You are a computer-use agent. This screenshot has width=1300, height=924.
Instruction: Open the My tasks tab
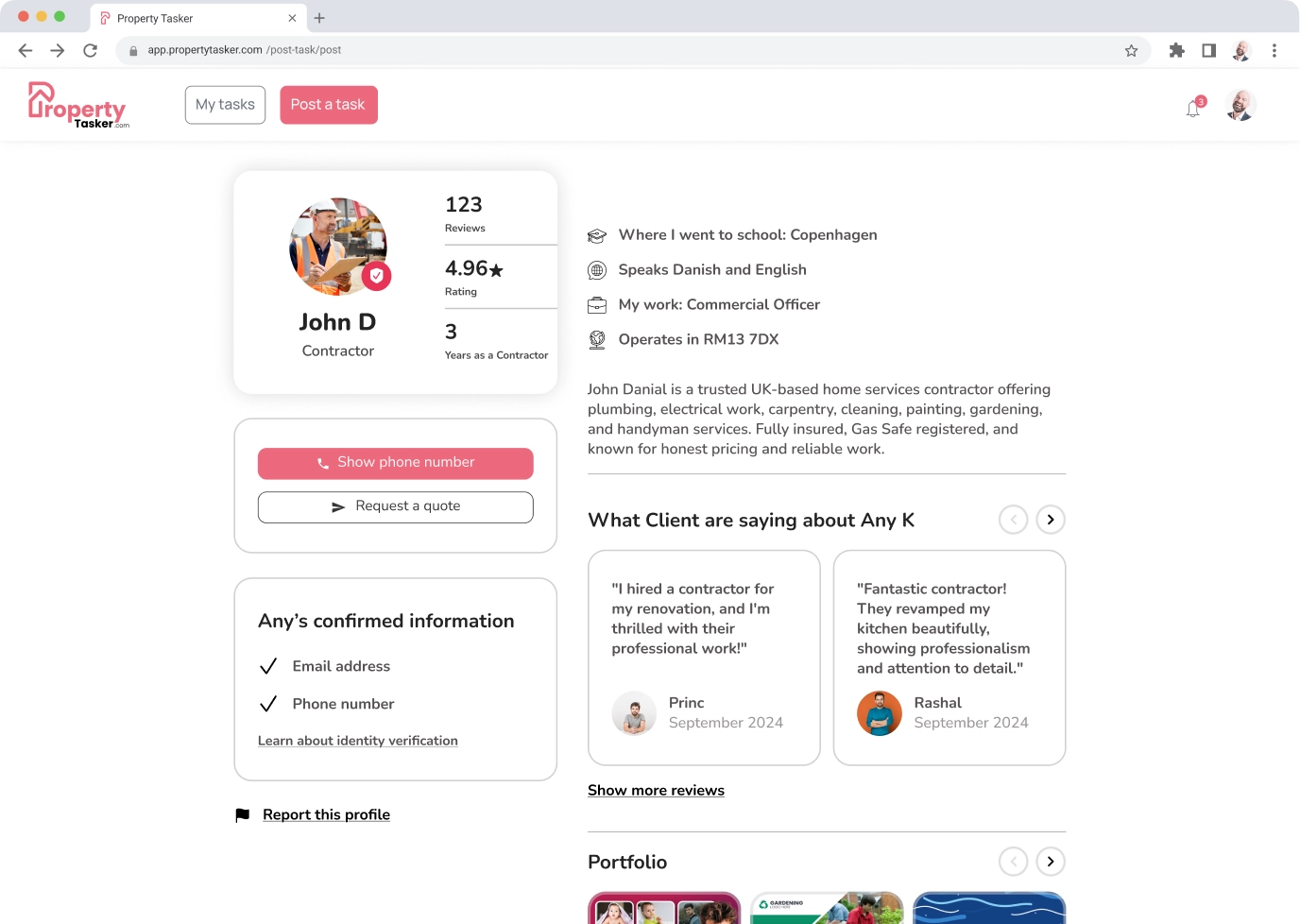point(225,105)
